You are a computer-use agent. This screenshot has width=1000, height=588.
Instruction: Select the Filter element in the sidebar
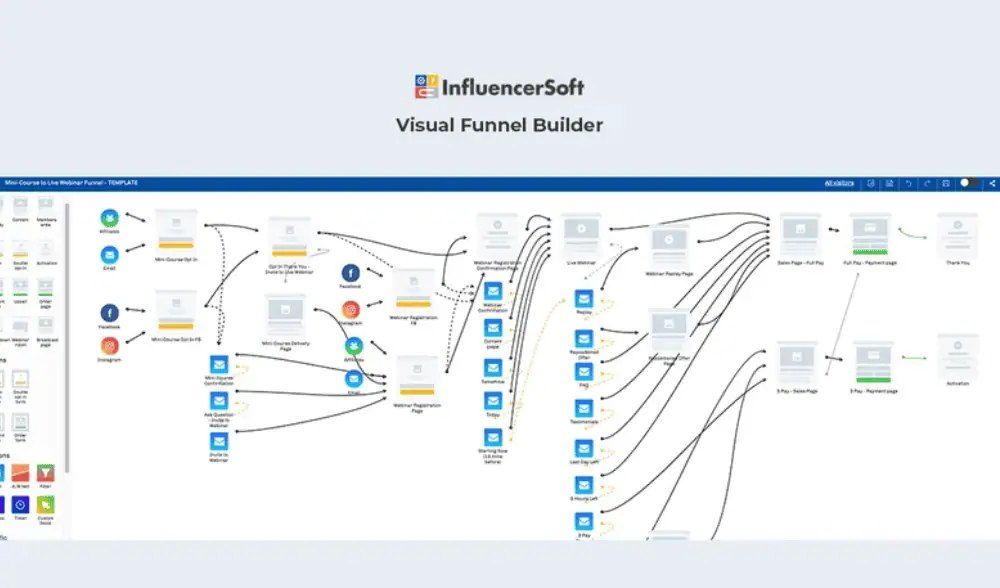(46, 472)
